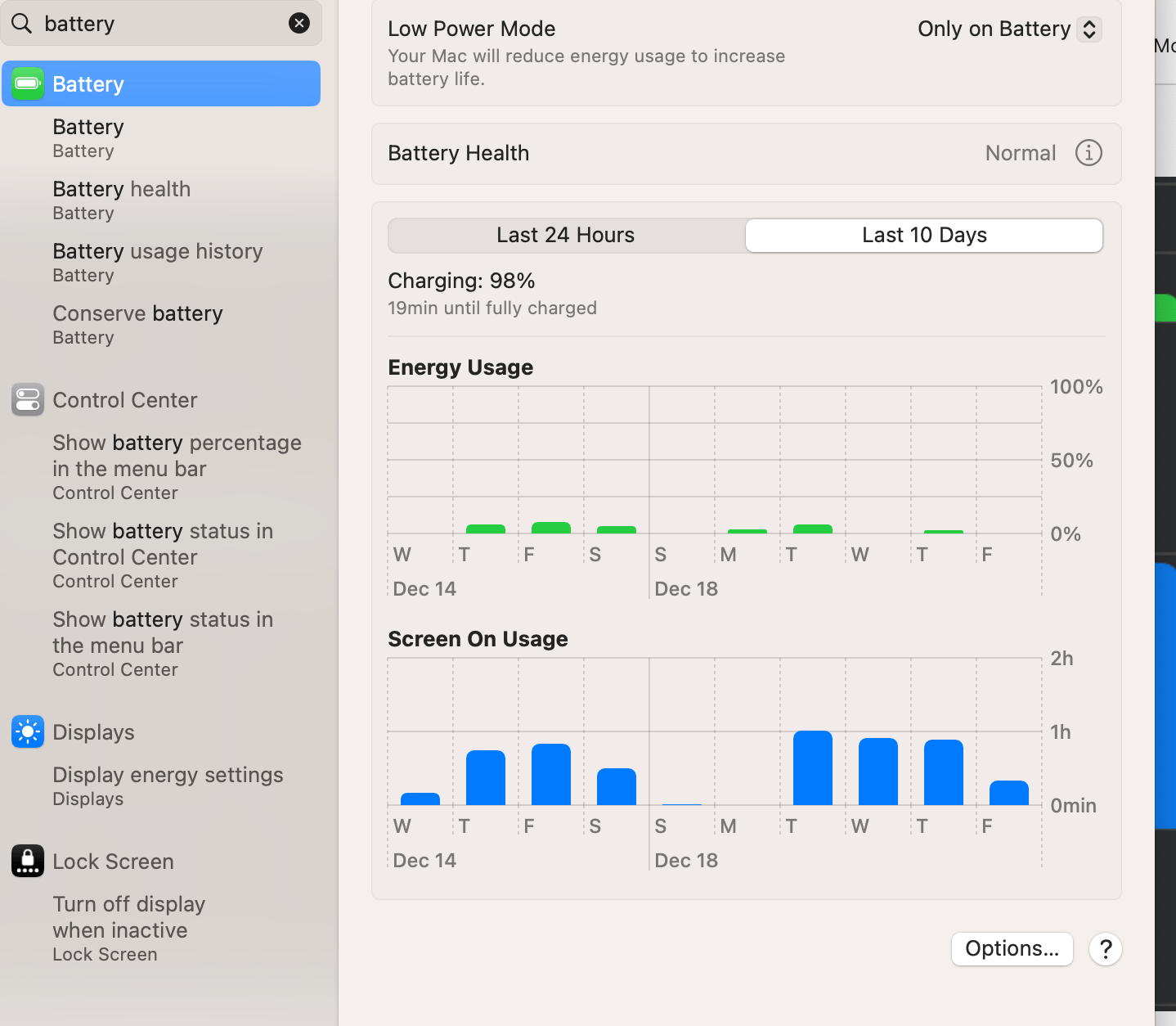The height and width of the screenshot is (1026, 1176).
Task: Open the help question mark icon
Action: [x=1105, y=949]
